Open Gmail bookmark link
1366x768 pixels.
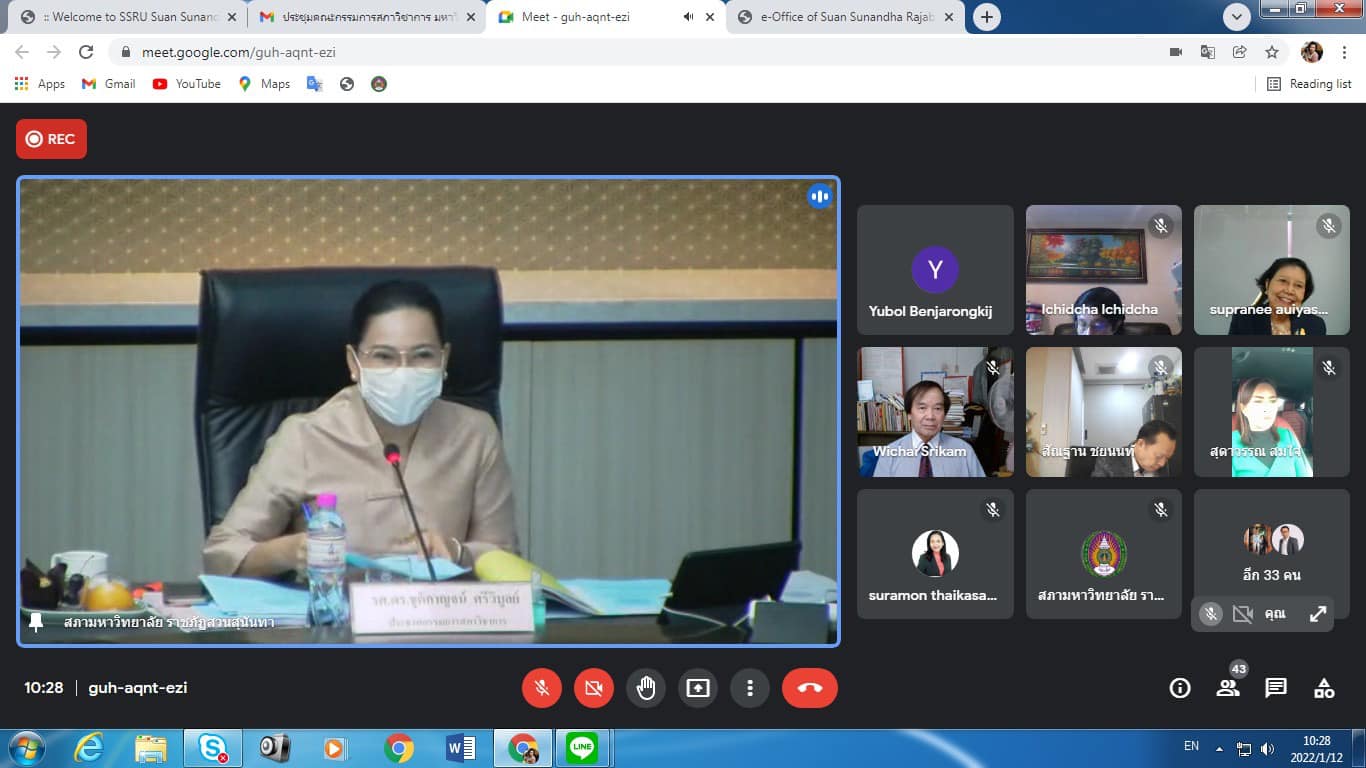109,84
